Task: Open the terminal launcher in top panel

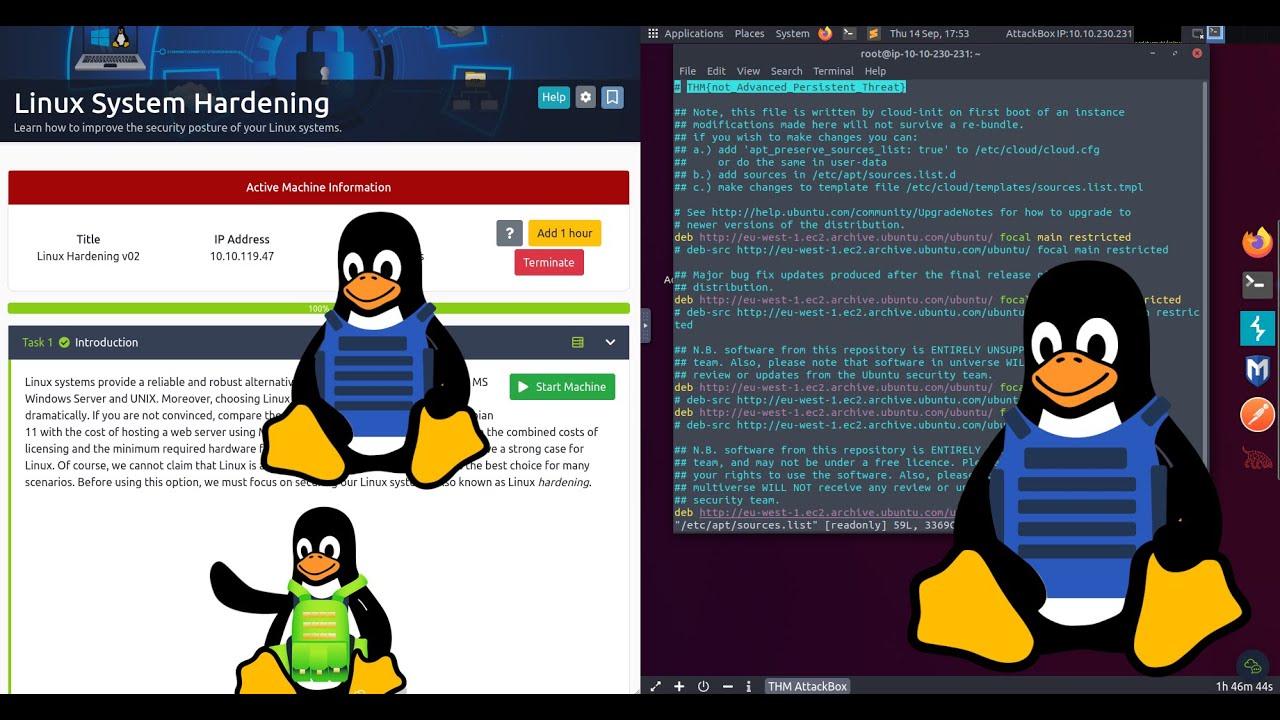Action: 849,33
